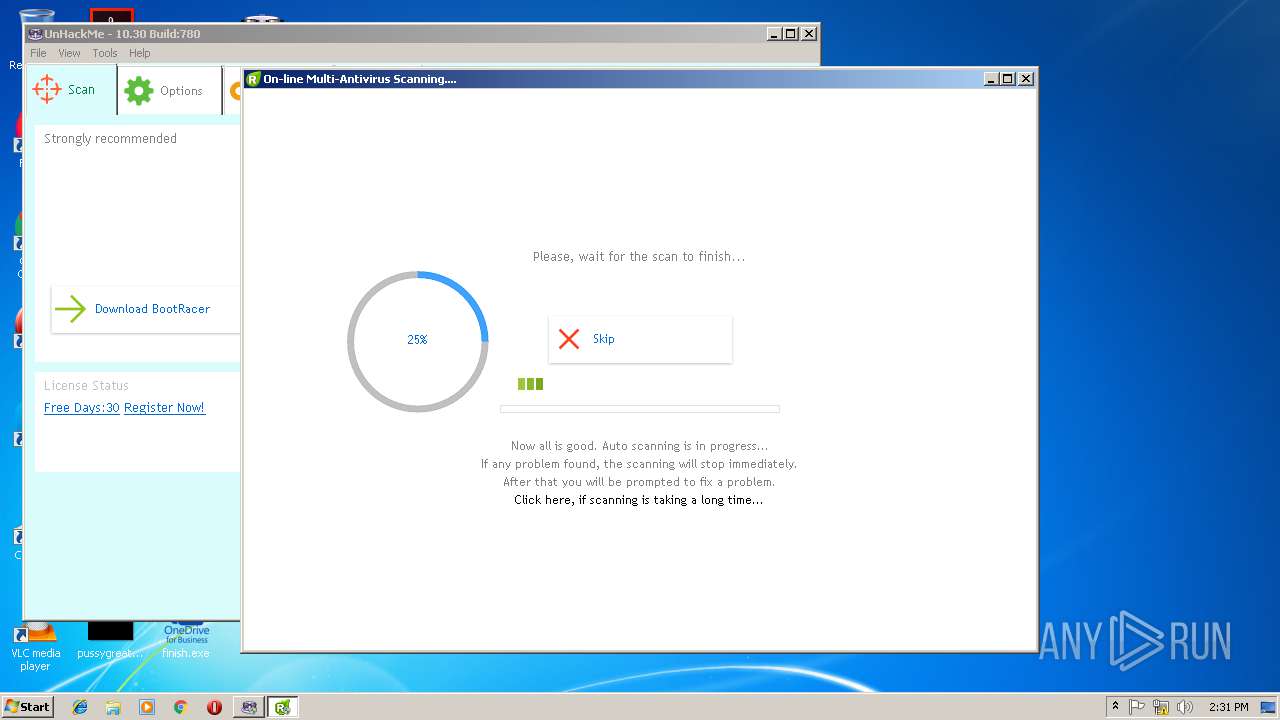1280x720 pixels.
Task: Click the volume speaker tray icon
Action: (x=1185, y=707)
